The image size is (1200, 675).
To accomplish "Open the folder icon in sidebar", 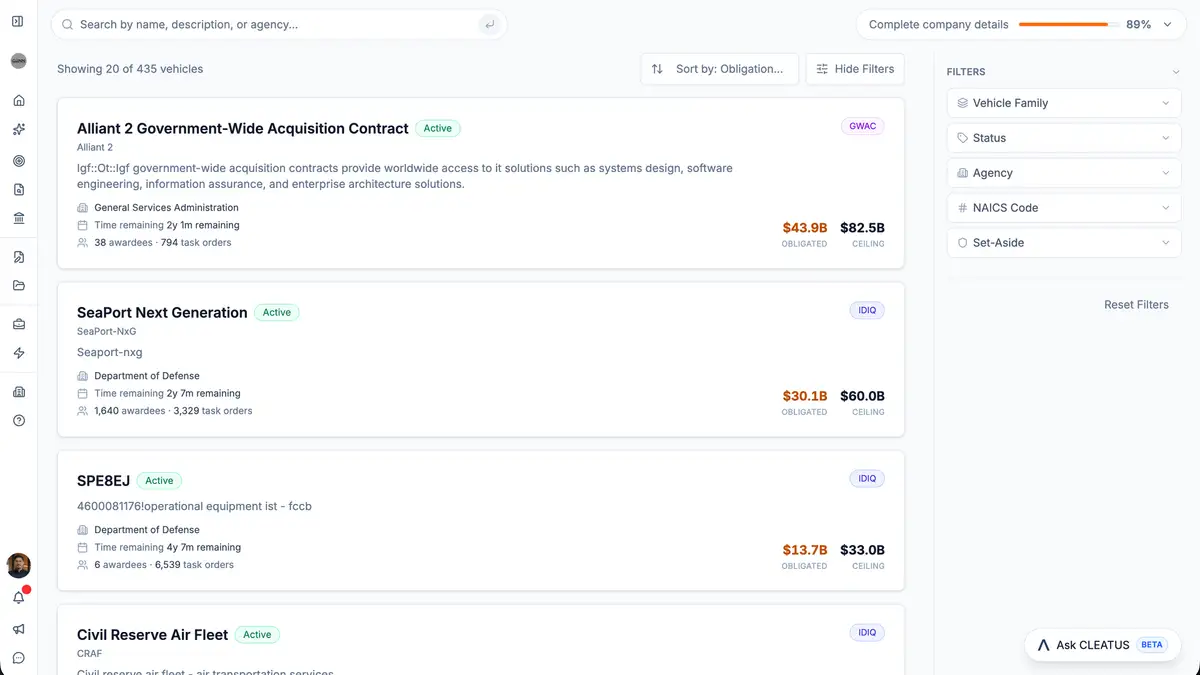I will [x=18, y=286].
